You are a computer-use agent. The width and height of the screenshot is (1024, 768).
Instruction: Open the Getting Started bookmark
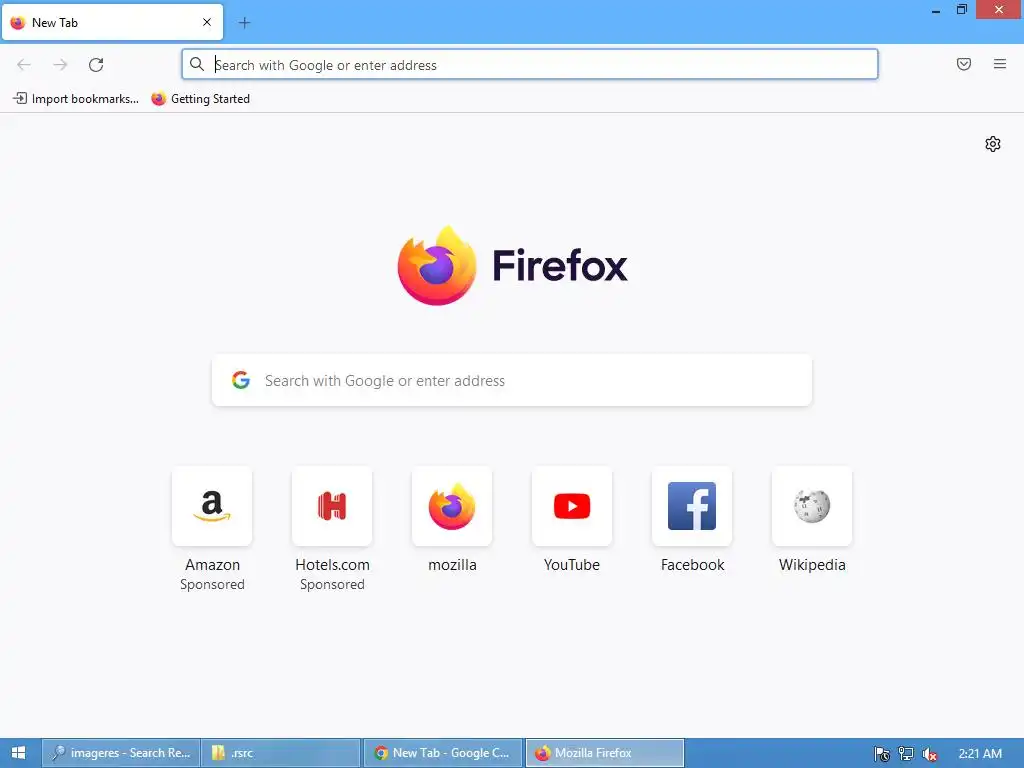(x=200, y=99)
